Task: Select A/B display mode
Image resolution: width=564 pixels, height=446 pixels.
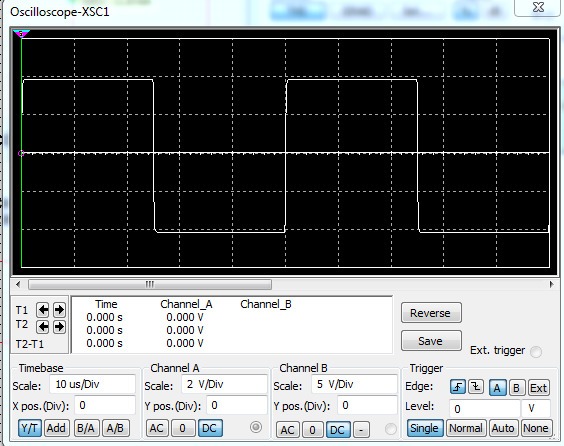Action: pos(115,428)
